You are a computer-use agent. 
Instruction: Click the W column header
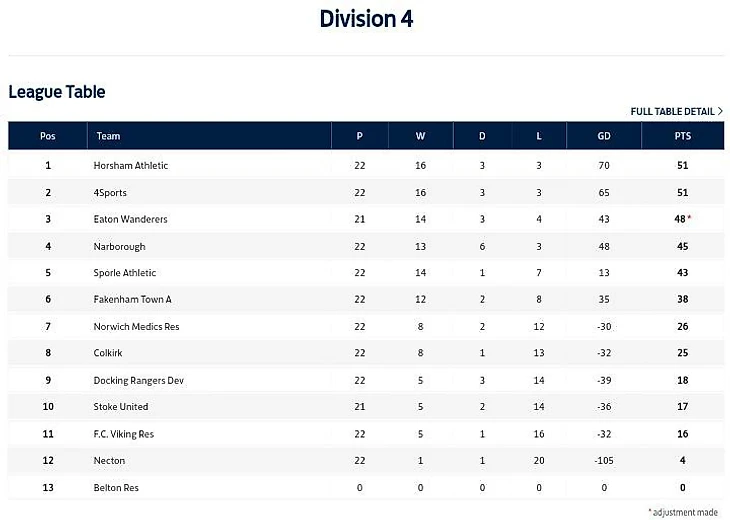pyautogui.click(x=420, y=136)
